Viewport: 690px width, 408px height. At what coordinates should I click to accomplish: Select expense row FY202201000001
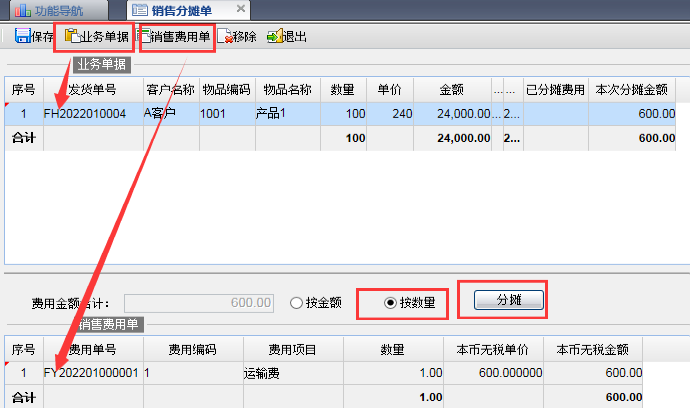[92, 373]
